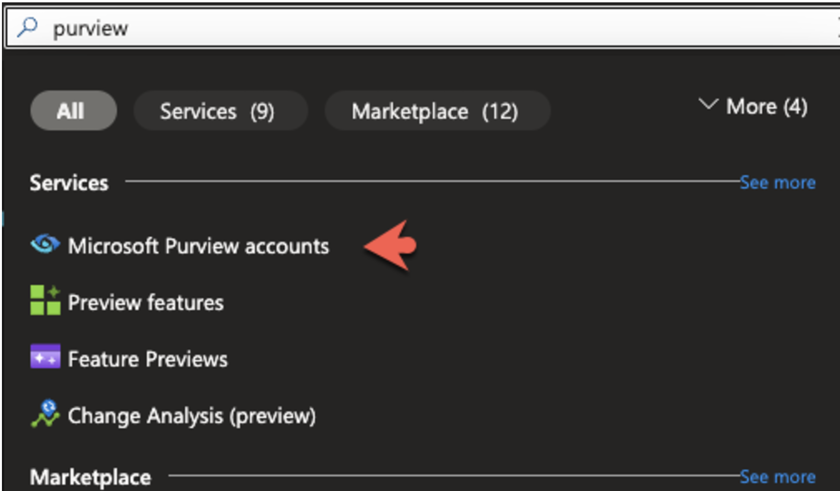Open Change Analysis (preview) result
840x491 pixels.
(192, 416)
